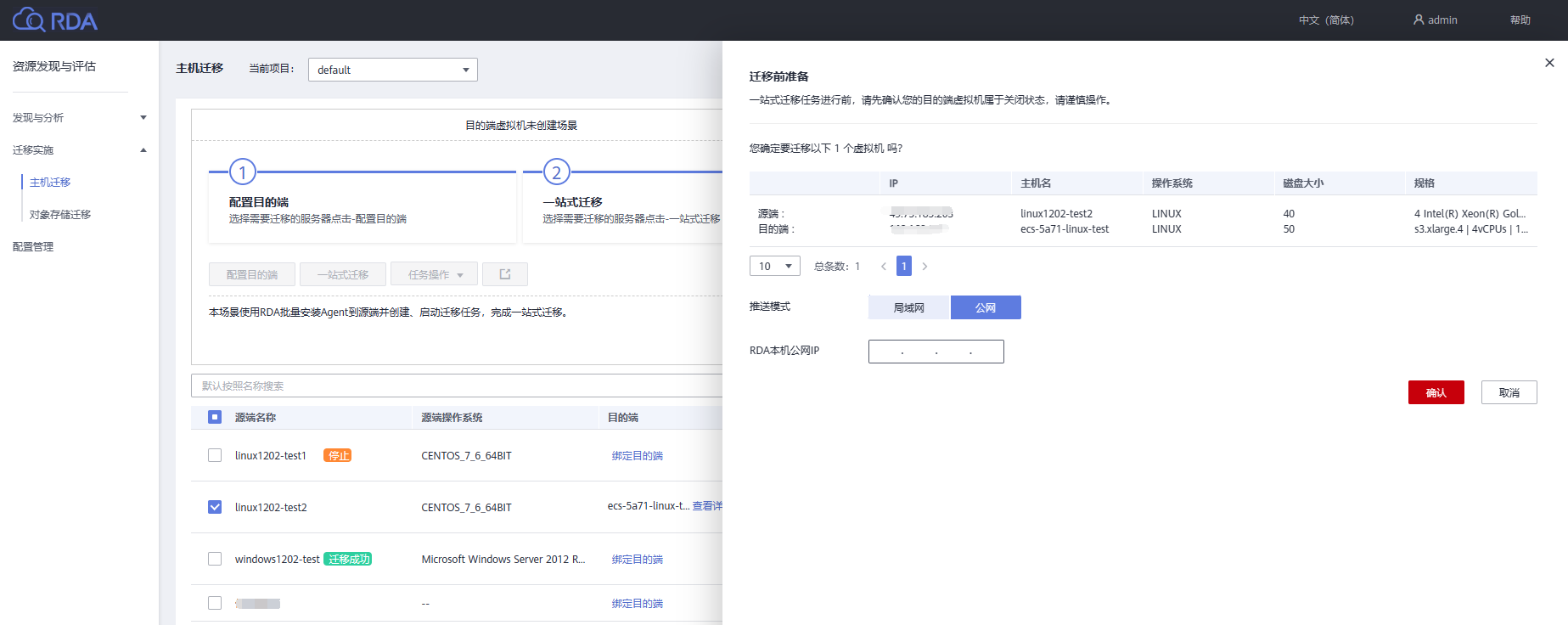Go to the previous page arrow
Image resolution: width=1568 pixels, height=625 pixels.
[884, 267]
